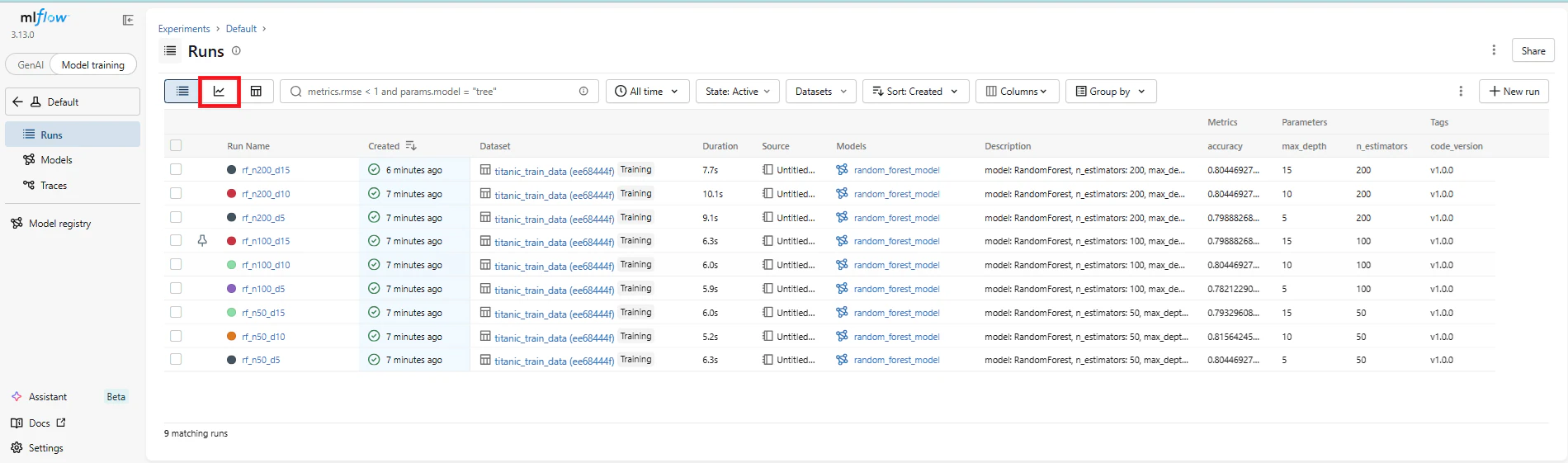Switch to the GenAI mode tab
The image size is (1568, 463).
point(31,65)
